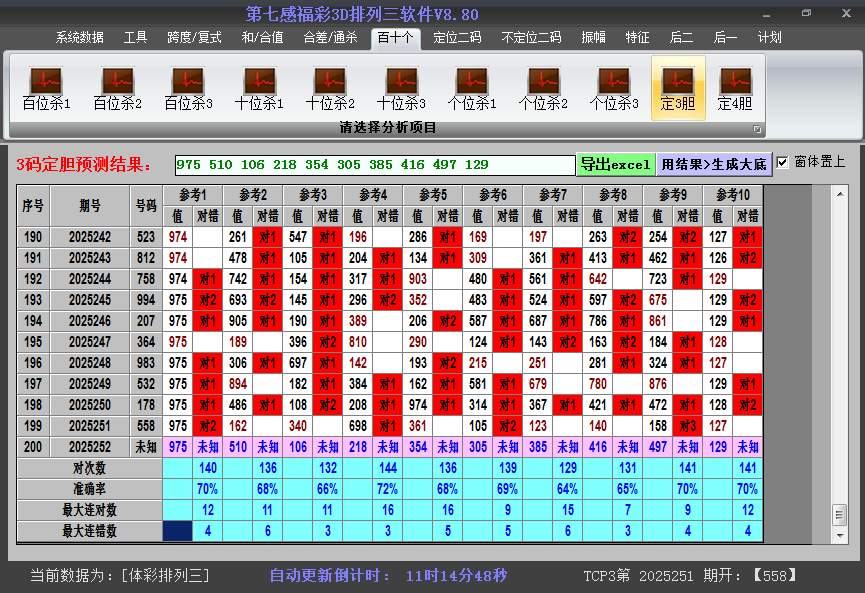Click the 最大连错数 summary row label
Viewport: 865px width, 593px height.
point(90,531)
